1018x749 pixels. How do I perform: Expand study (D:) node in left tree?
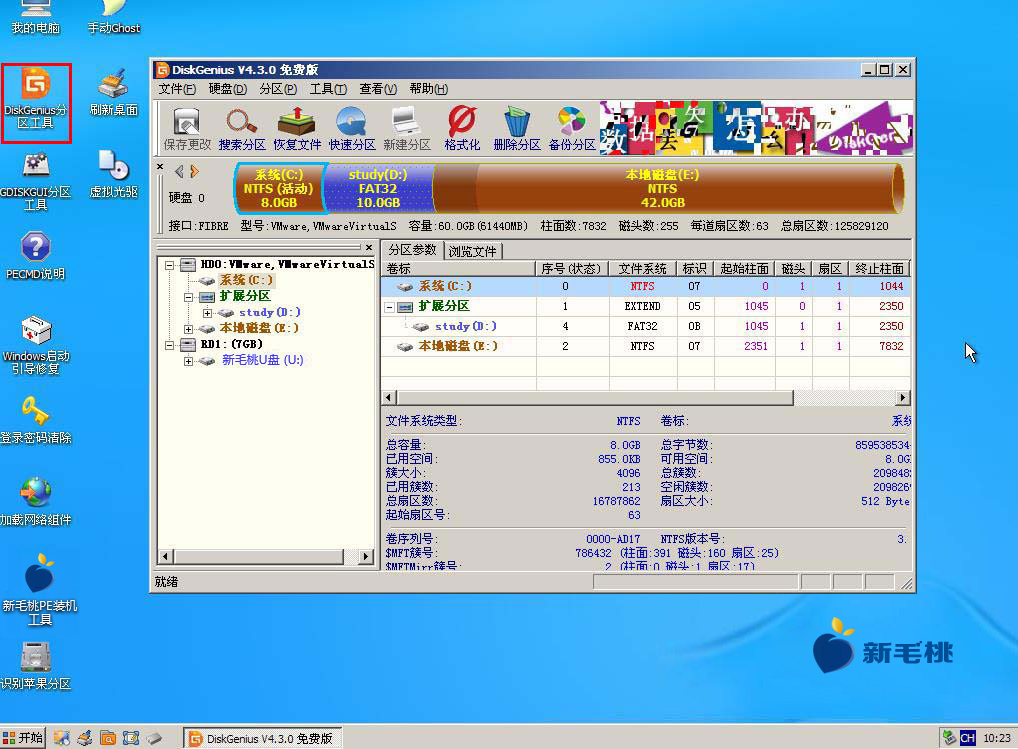[x=207, y=313]
